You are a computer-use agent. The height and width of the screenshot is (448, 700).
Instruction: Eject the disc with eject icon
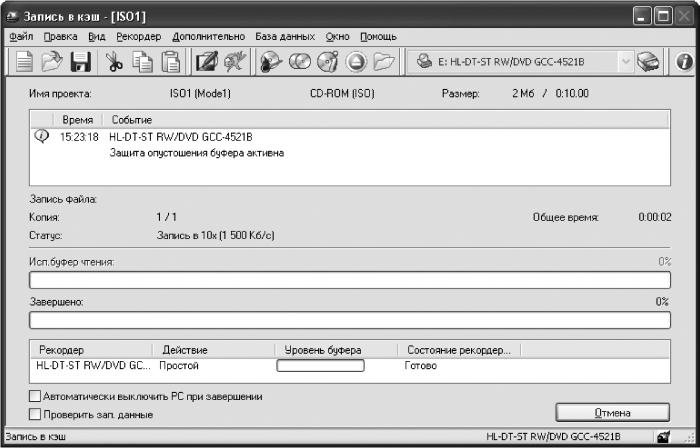point(356,62)
